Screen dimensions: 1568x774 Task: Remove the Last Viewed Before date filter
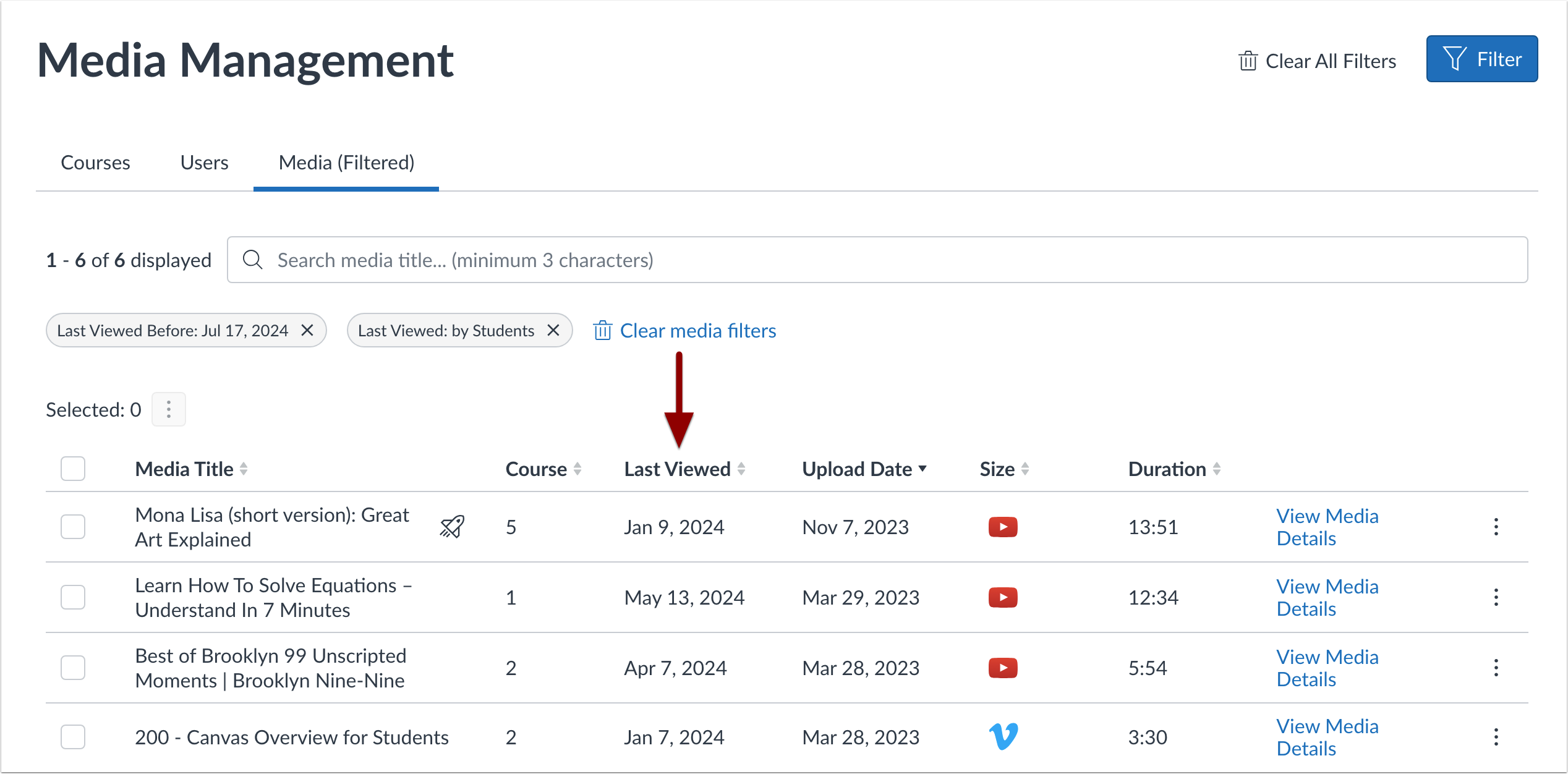click(307, 330)
